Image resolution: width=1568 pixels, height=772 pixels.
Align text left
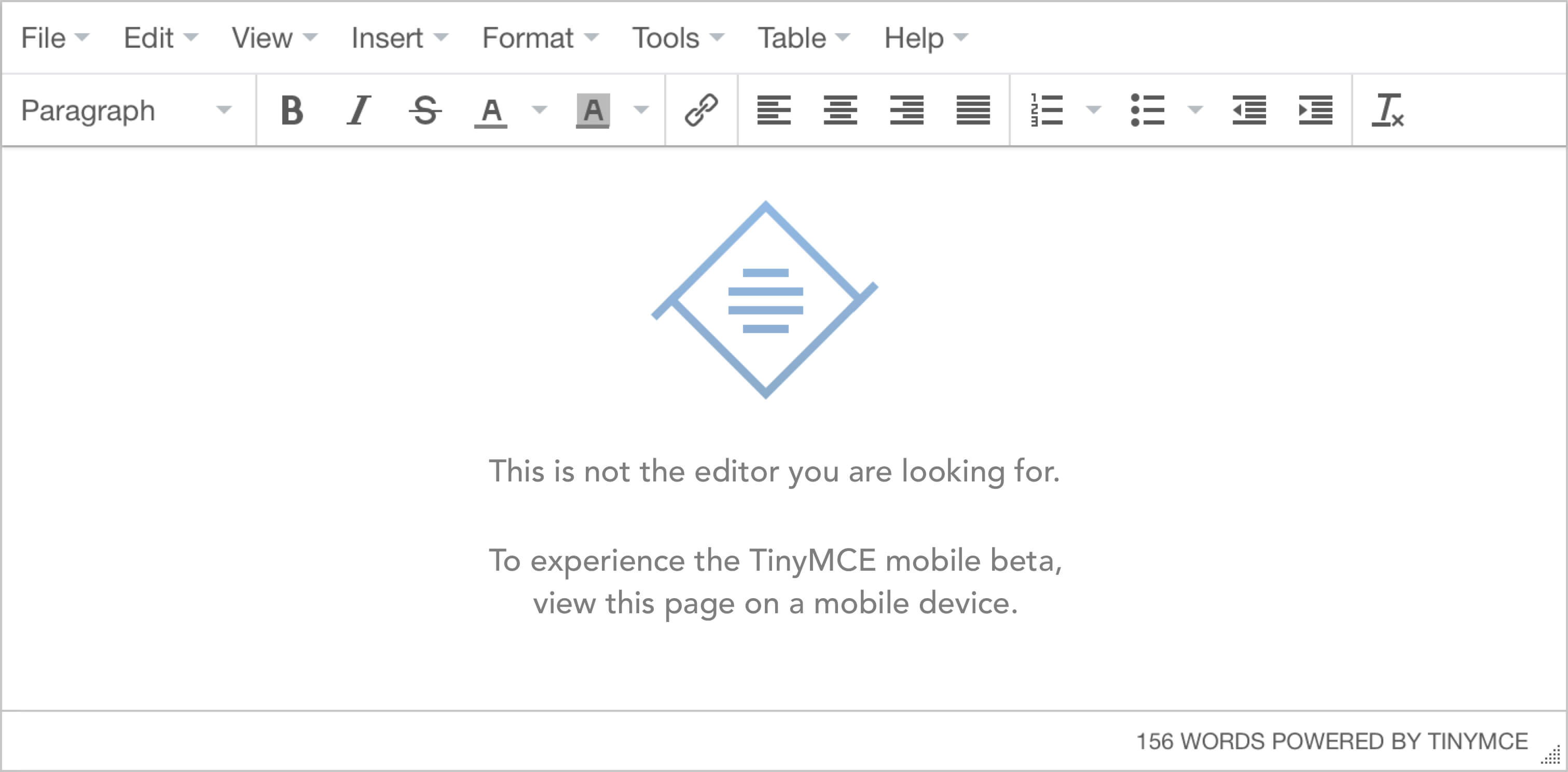[774, 111]
